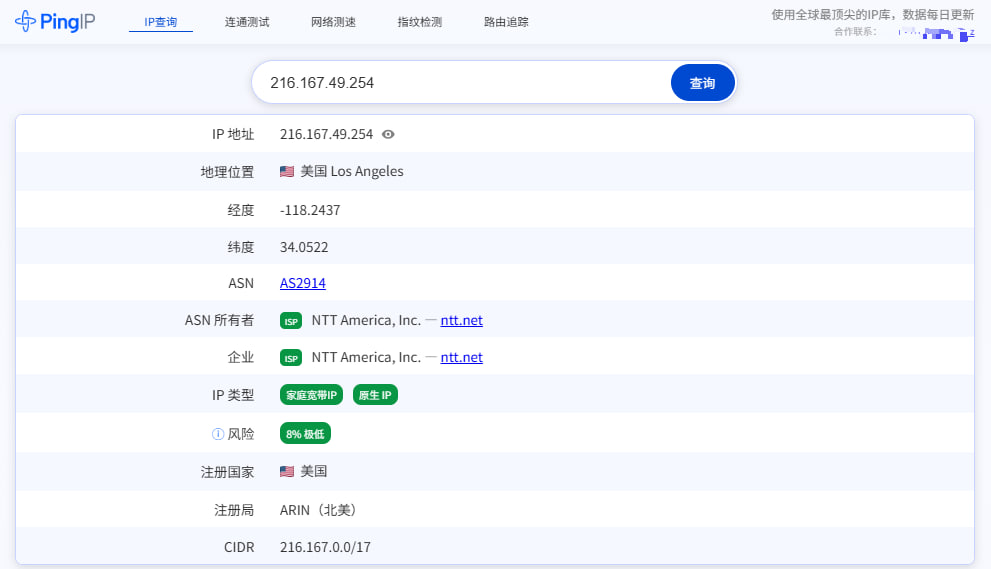Click the ARIN（北美）registry text
Viewport: 991px width, 569px height.
tap(319, 510)
